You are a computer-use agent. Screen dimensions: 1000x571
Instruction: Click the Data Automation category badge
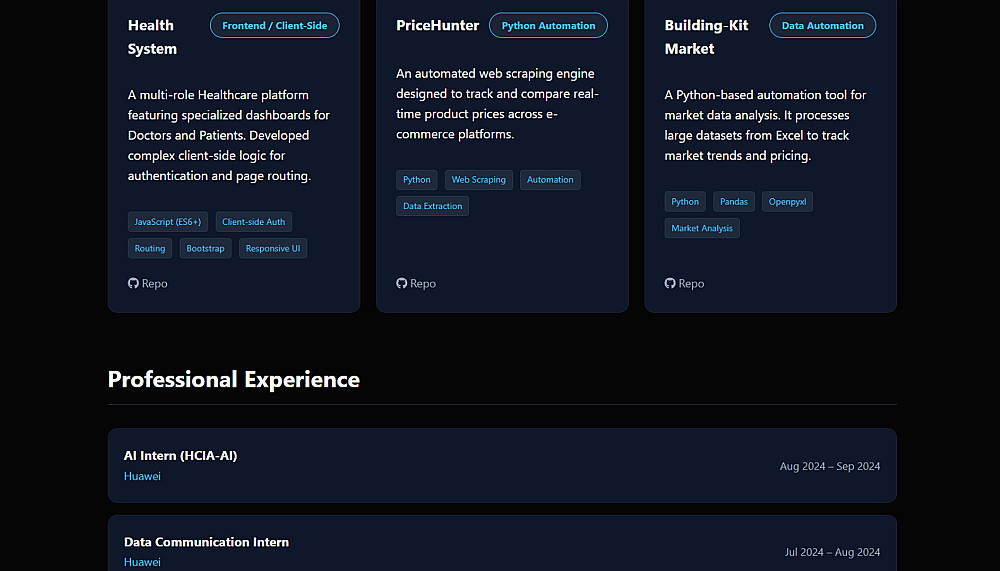(822, 26)
